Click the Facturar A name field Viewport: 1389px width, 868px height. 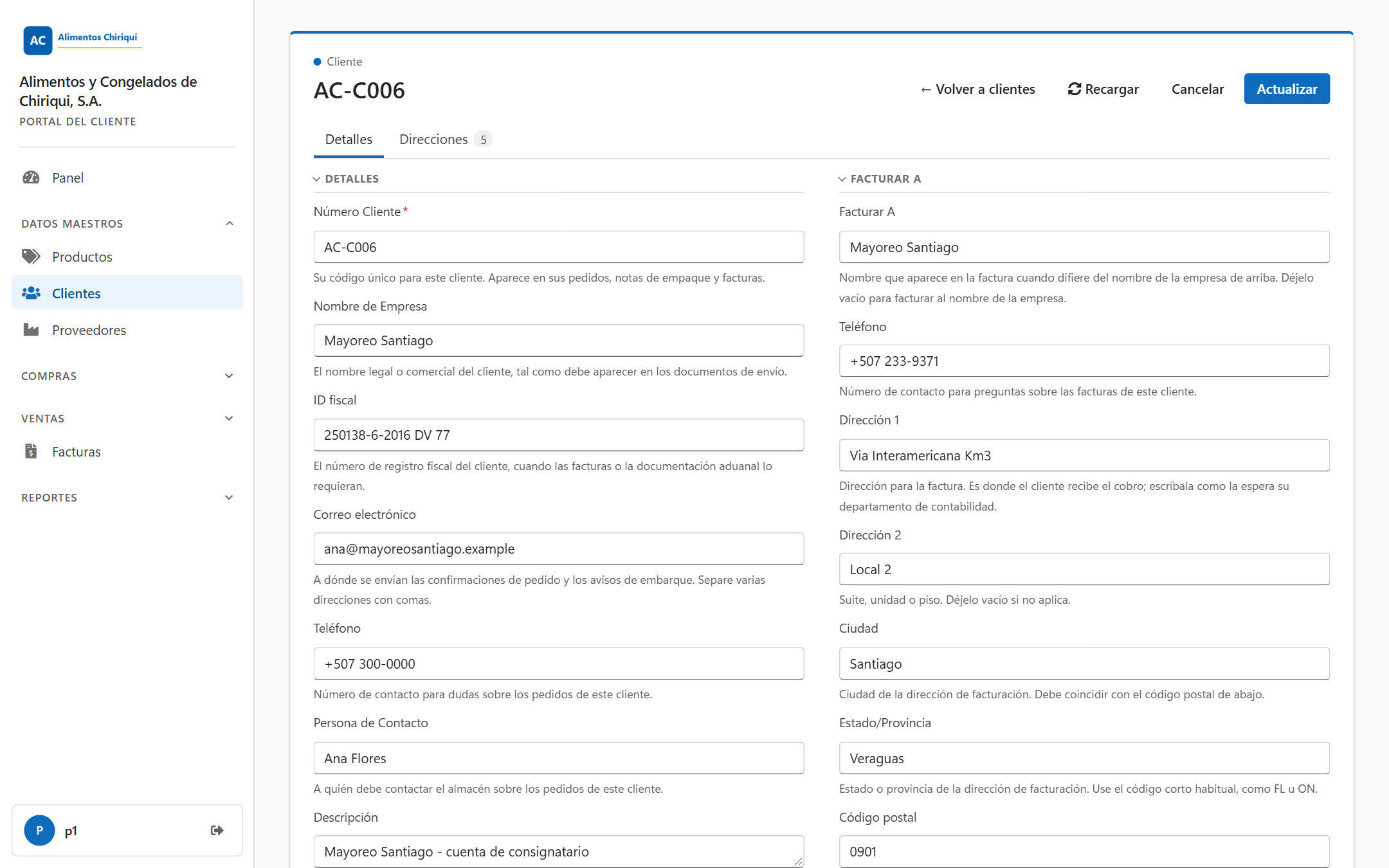[1084, 247]
